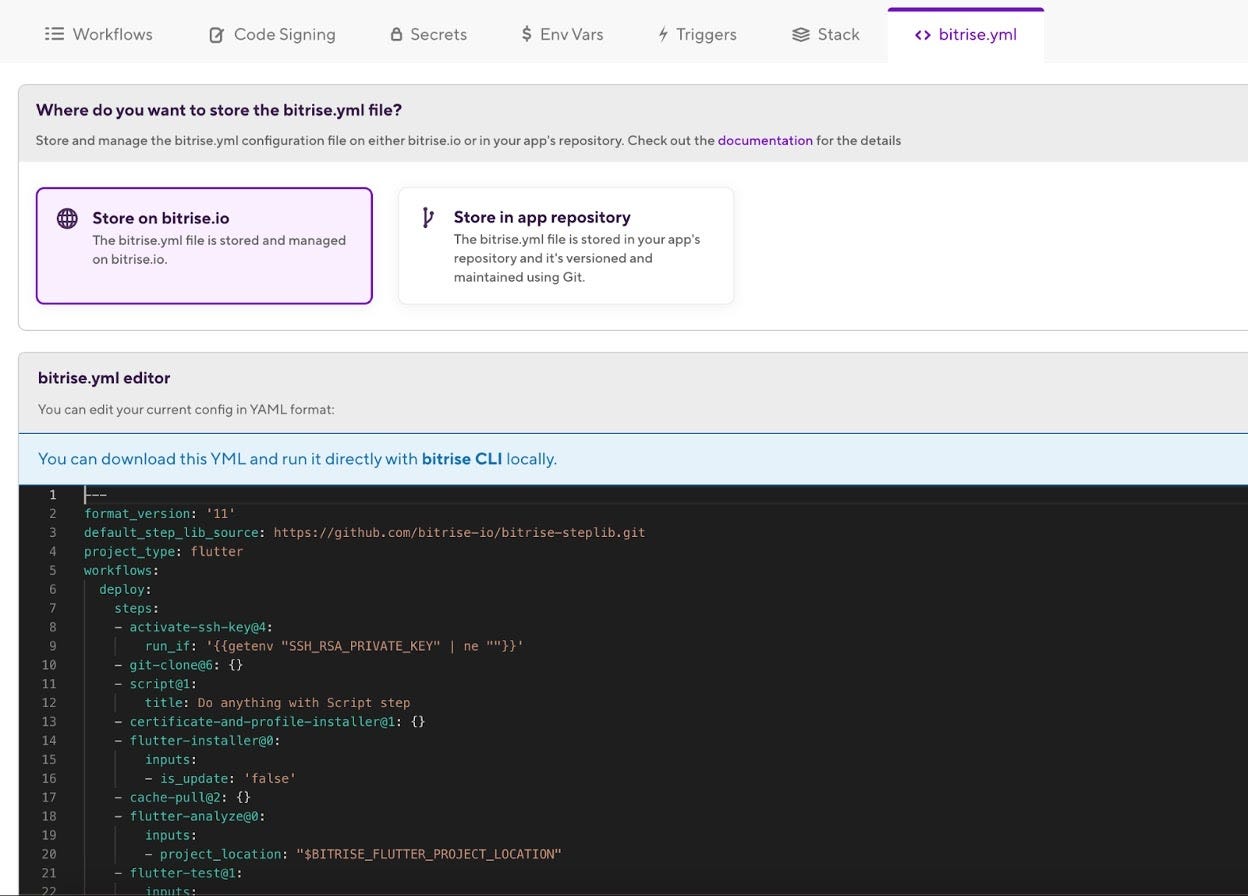Click the project_location BITRISE_FLUTTER_PROJECT_LOCATION line
The height and width of the screenshot is (896, 1248).
pyautogui.click(x=353, y=855)
